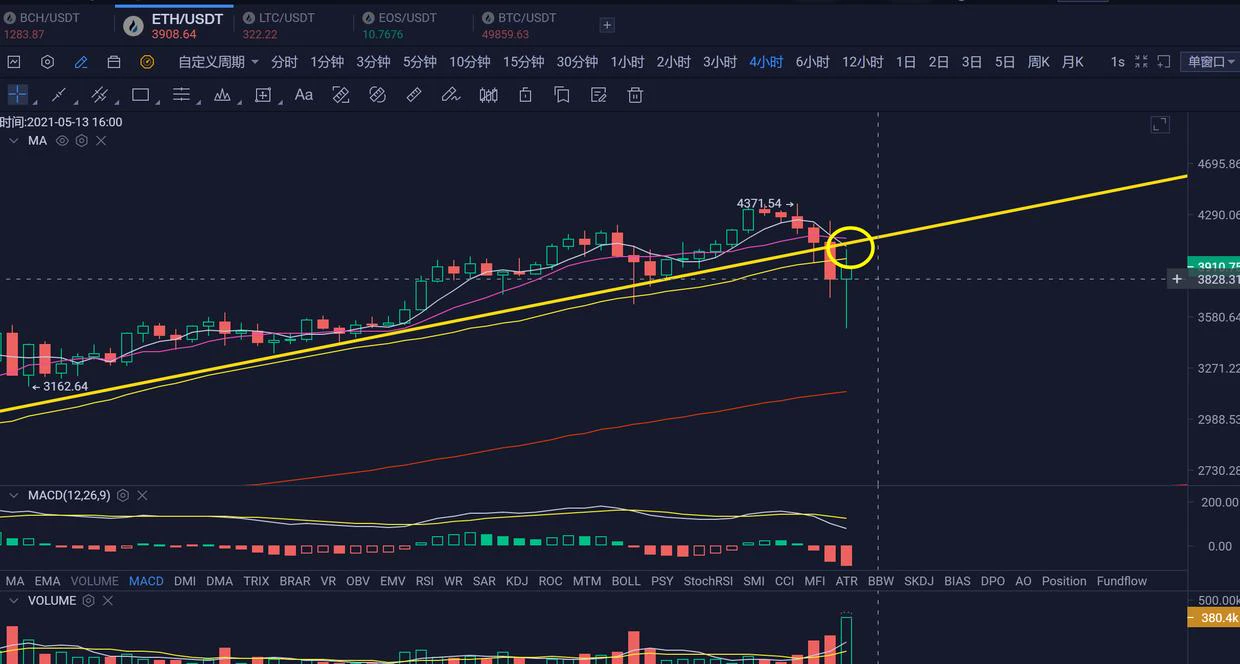1240x664 pixels.
Task: Select the StochRSI indicator
Action: coord(708,581)
